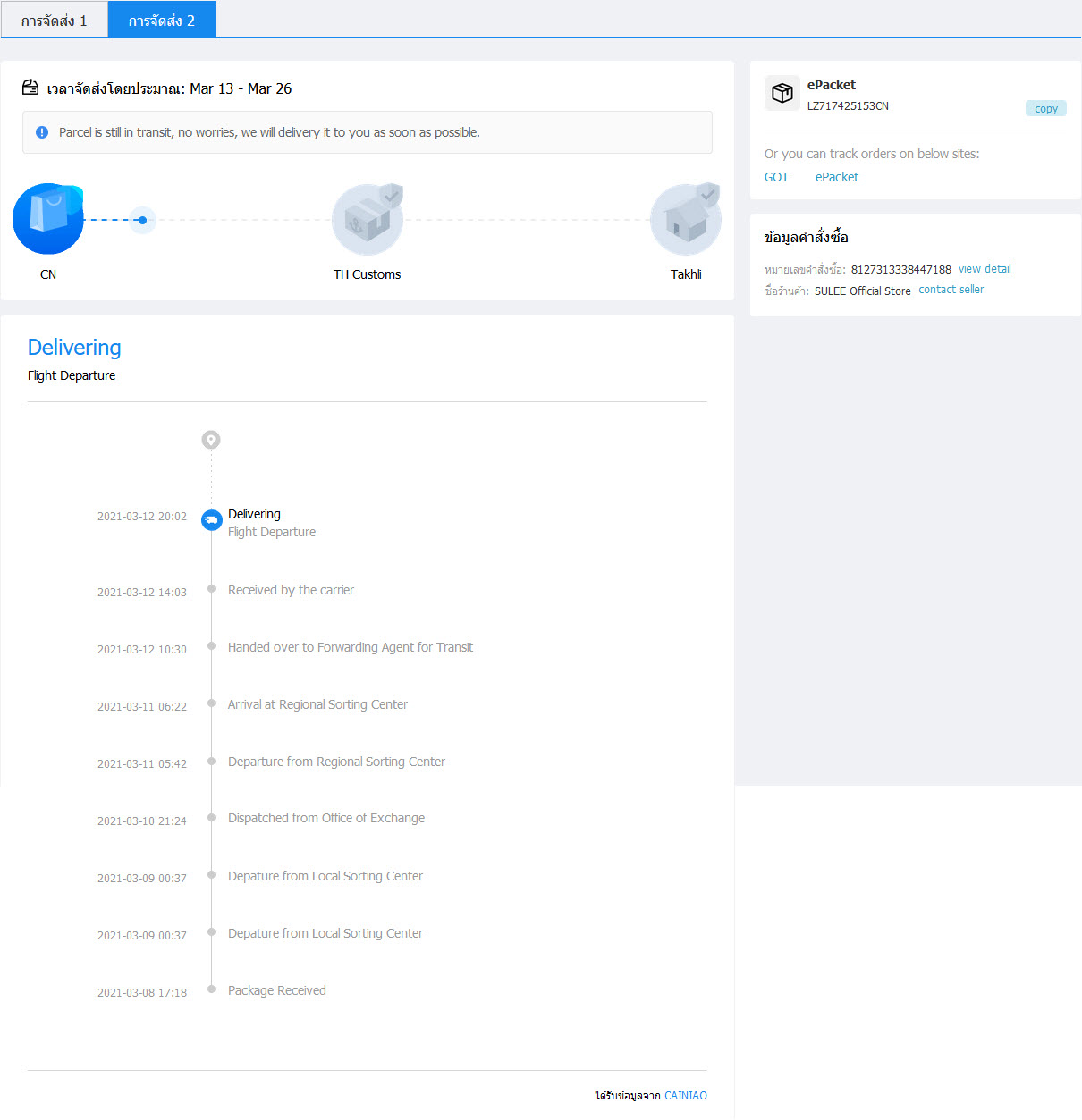This screenshot has height=1120, width=1082.
Task: Click the timestamp 2021-03-08 17:18
Action: click(x=142, y=993)
